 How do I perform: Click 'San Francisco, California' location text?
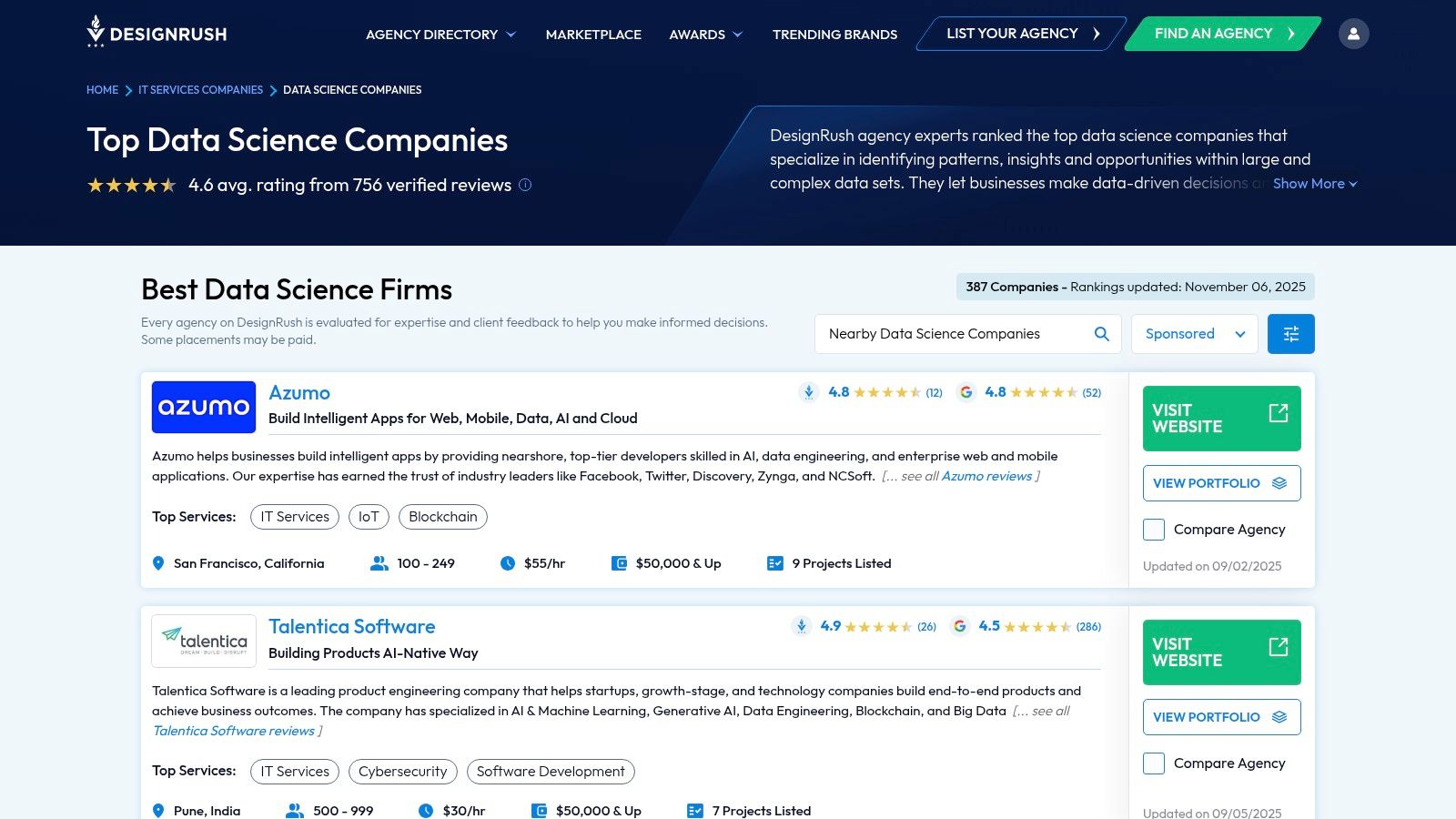(x=248, y=563)
